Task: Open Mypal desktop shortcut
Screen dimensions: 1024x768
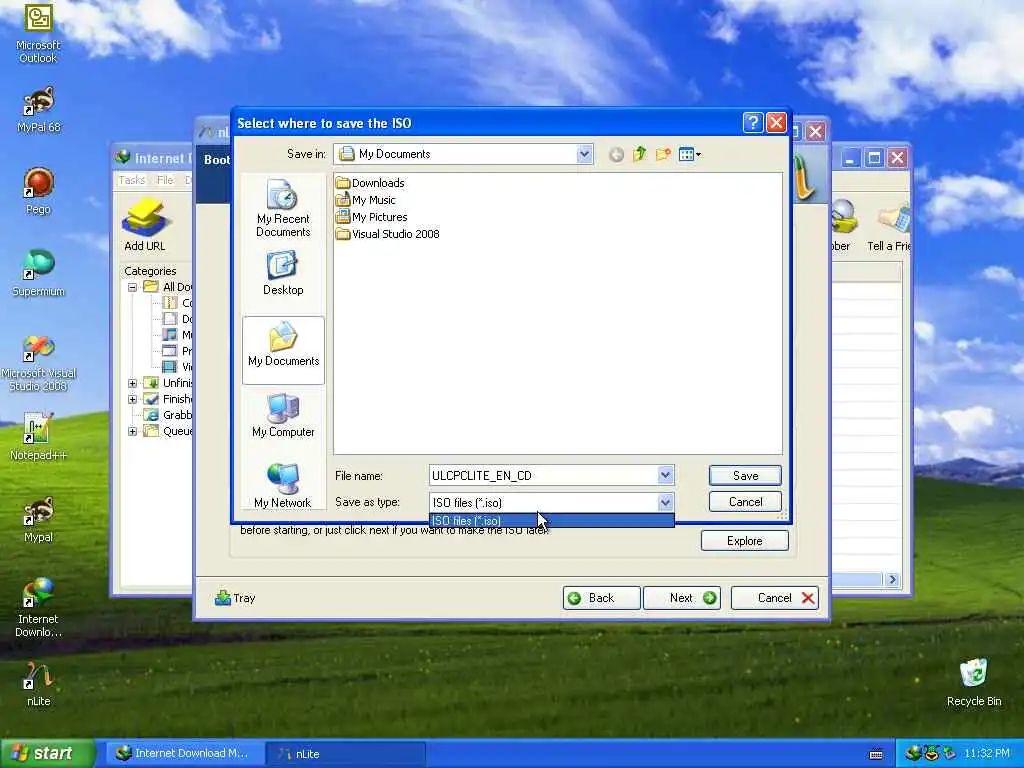Action: point(39,520)
